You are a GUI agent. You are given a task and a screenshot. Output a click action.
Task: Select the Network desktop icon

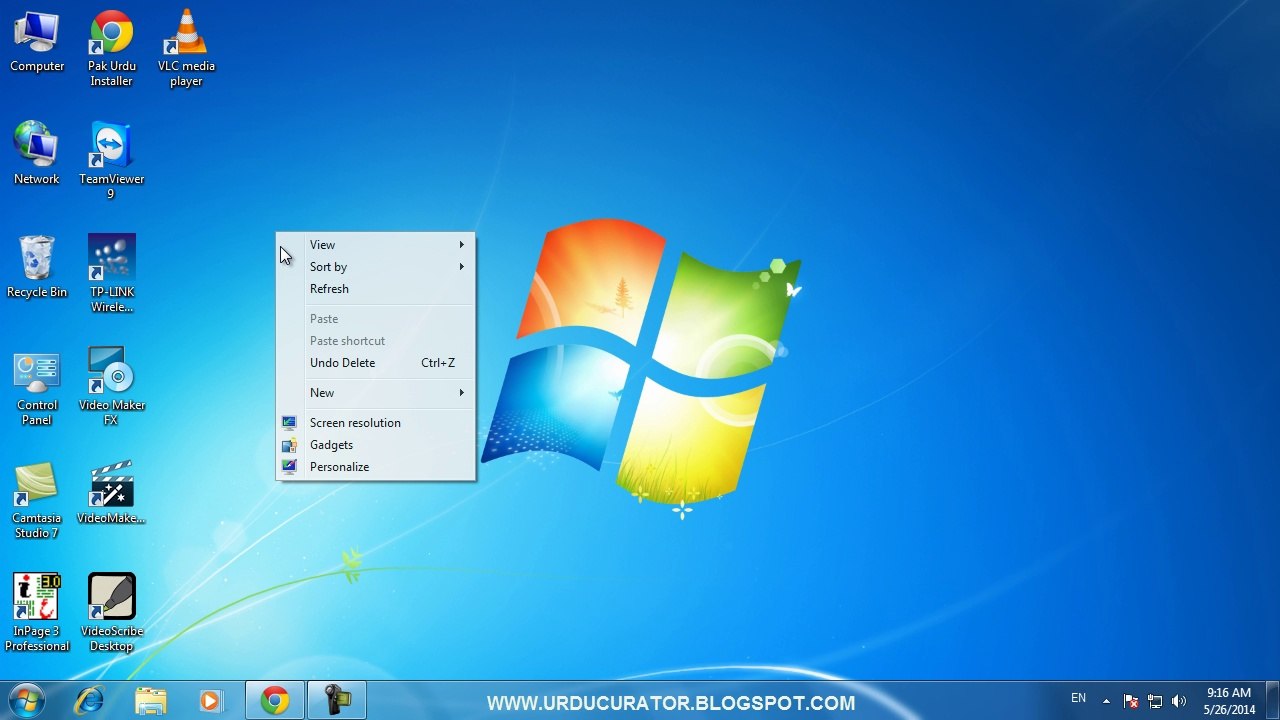coord(37,154)
